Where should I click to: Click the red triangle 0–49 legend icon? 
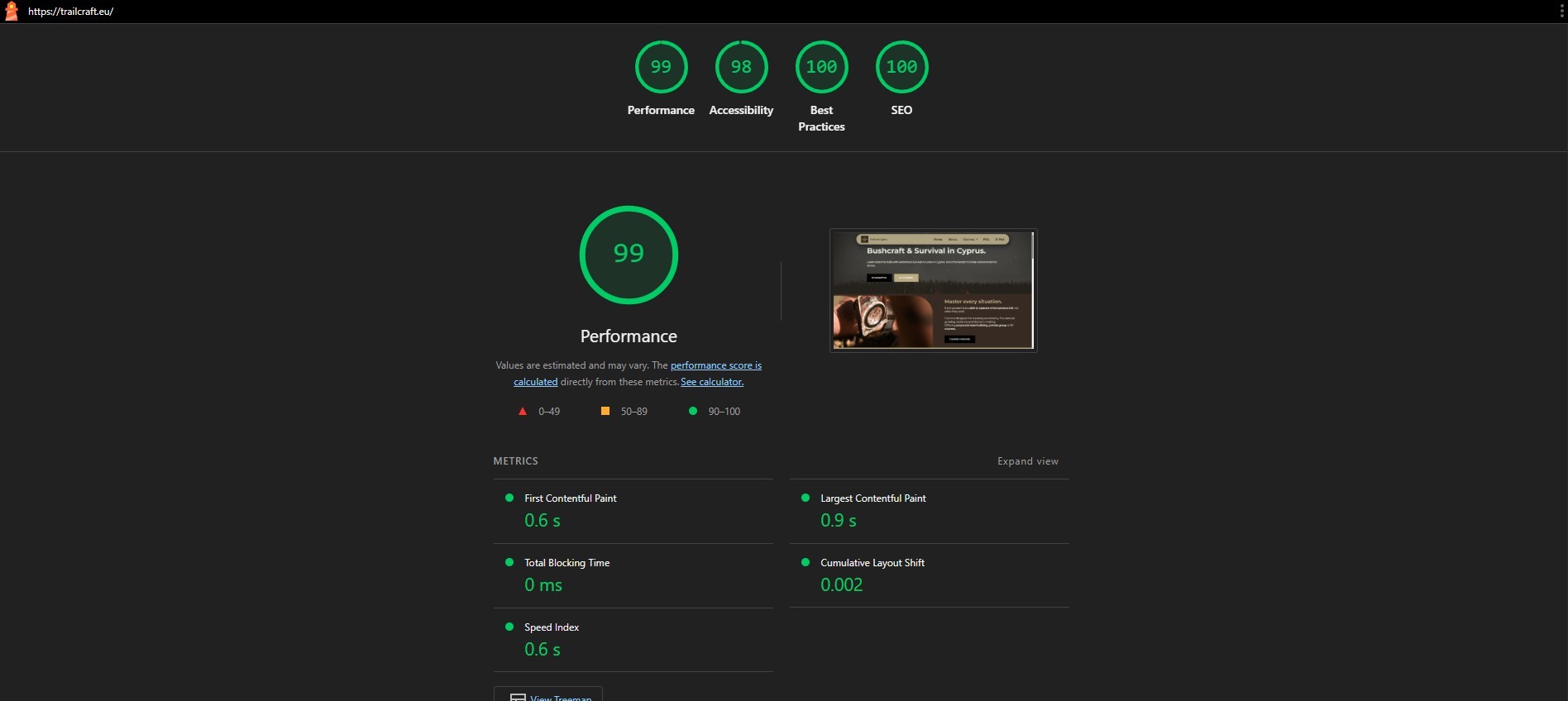click(x=523, y=411)
